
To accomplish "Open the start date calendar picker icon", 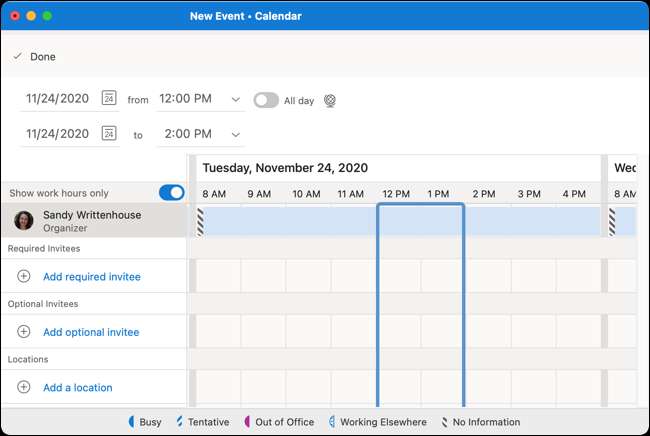I will (110, 99).
